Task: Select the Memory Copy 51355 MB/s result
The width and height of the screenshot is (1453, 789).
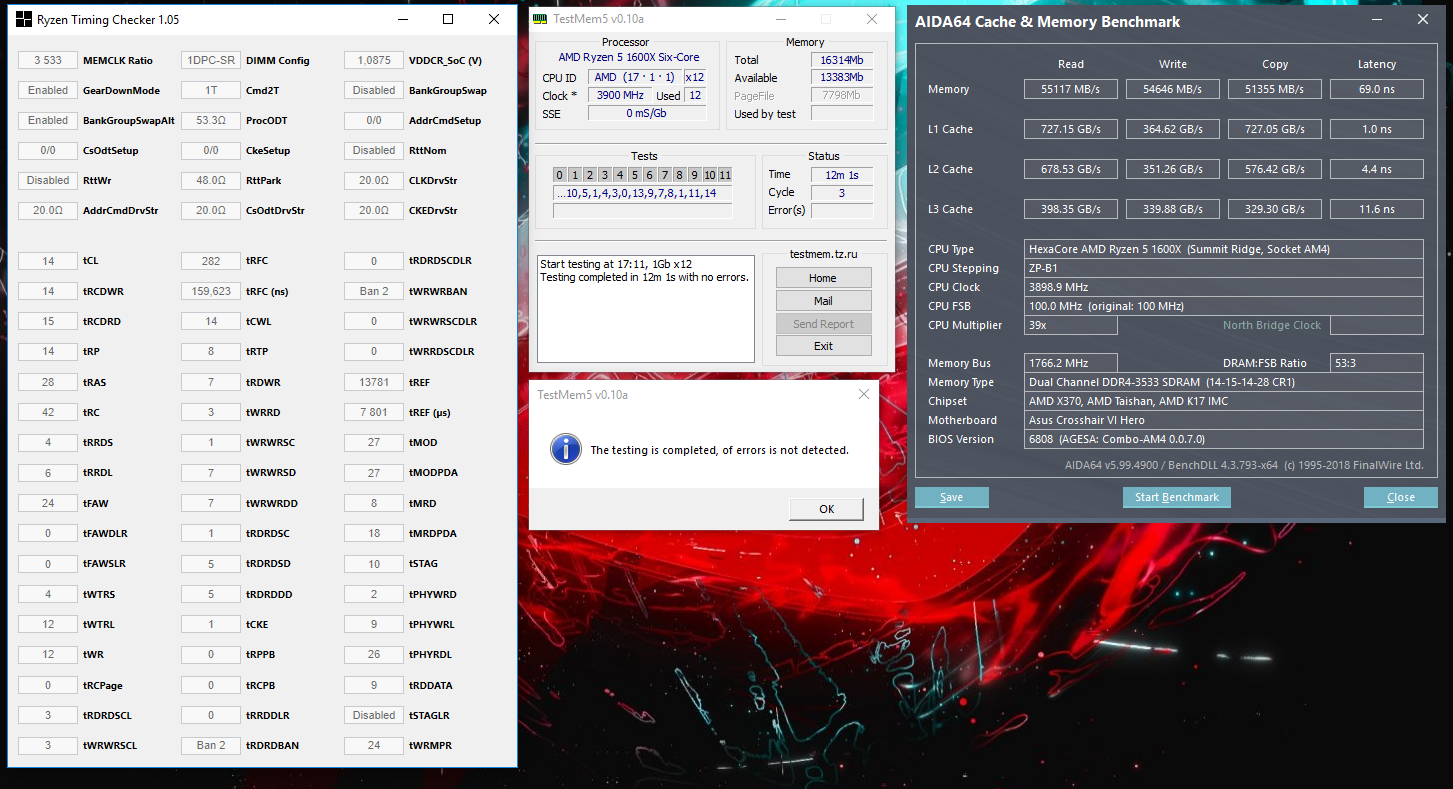Action: [x=1275, y=89]
